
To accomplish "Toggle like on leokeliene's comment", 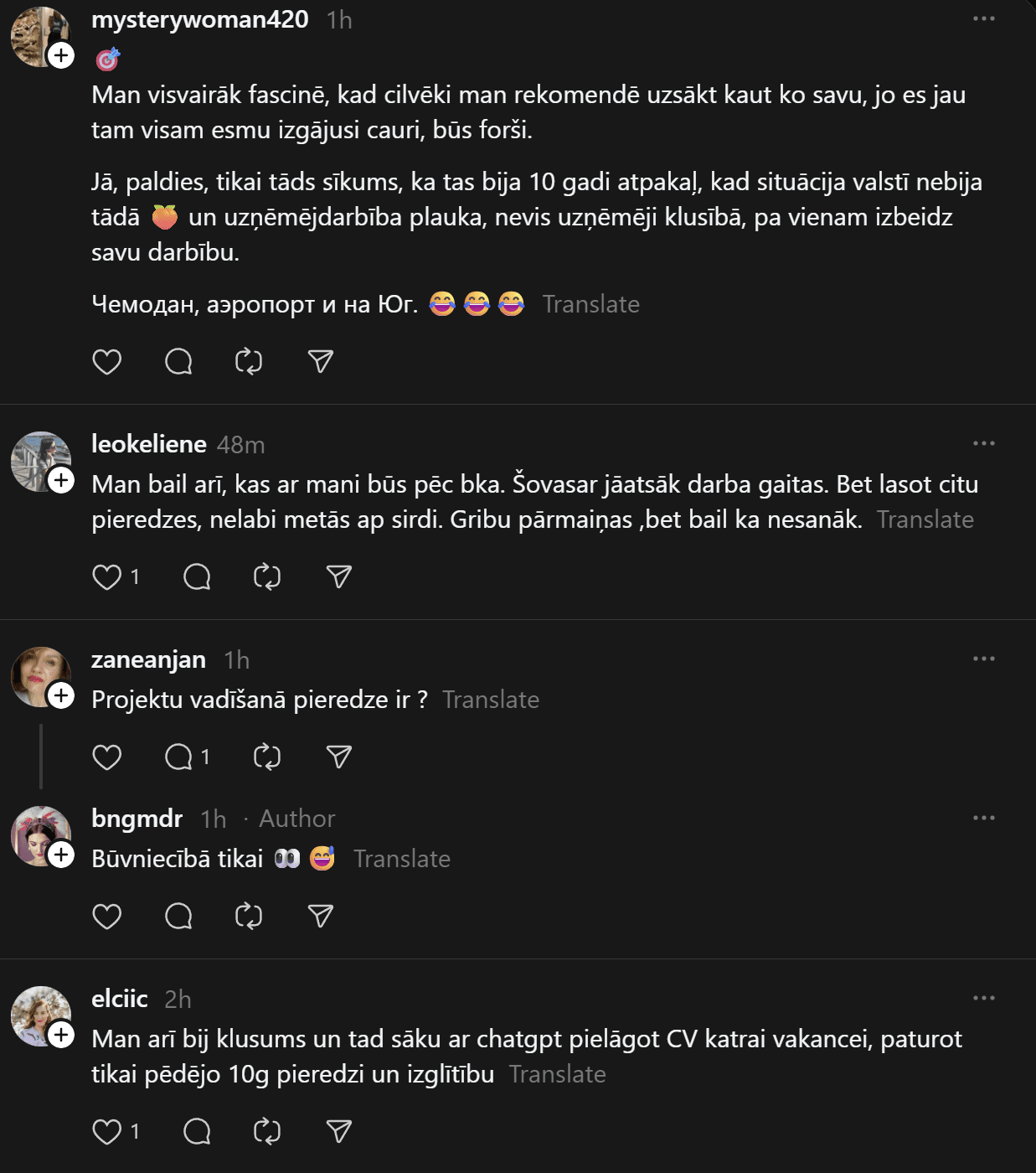I will 106,577.
